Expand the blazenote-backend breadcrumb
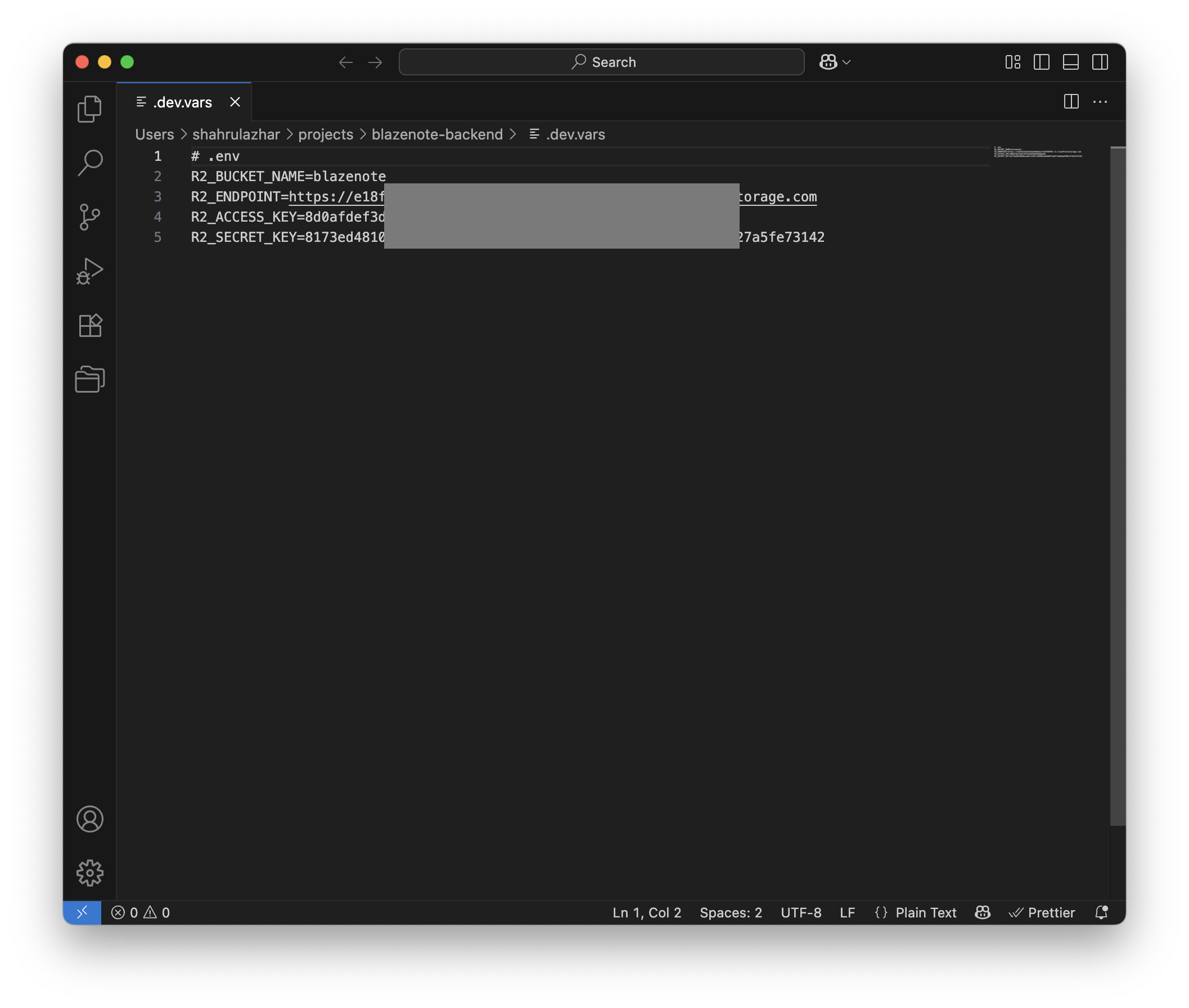 coord(436,134)
